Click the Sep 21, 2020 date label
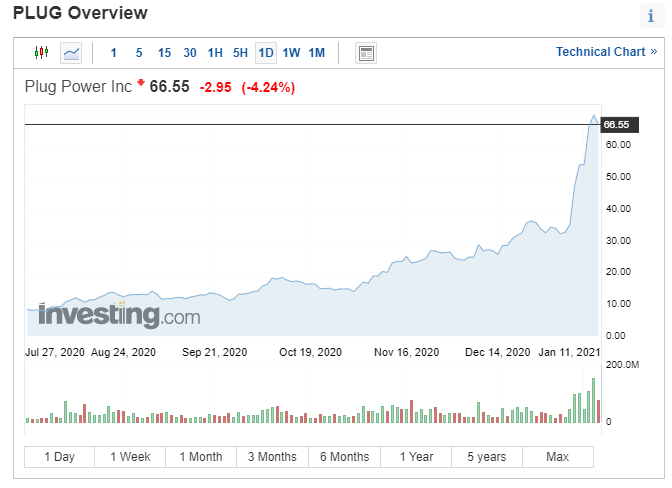672x488 pixels. [x=215, y=352]
